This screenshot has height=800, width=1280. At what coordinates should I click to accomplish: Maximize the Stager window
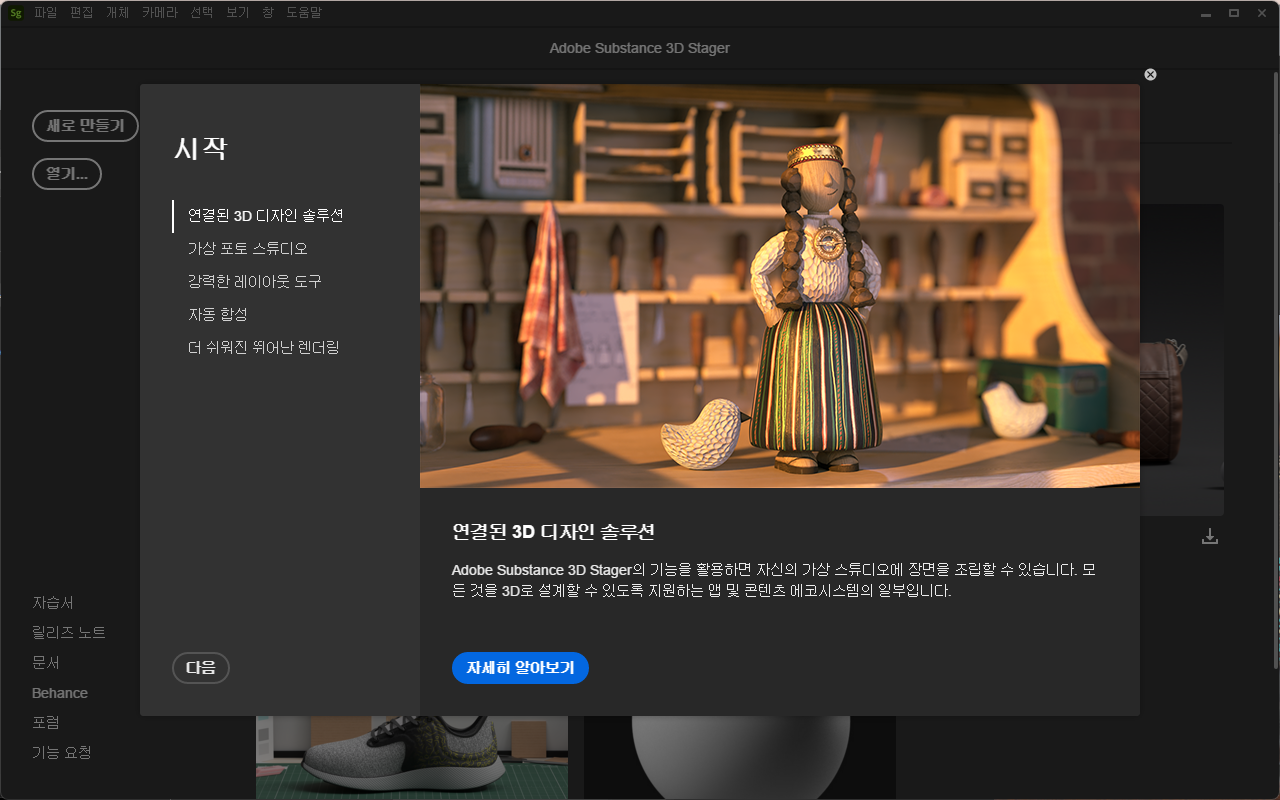coord(1234,13)
